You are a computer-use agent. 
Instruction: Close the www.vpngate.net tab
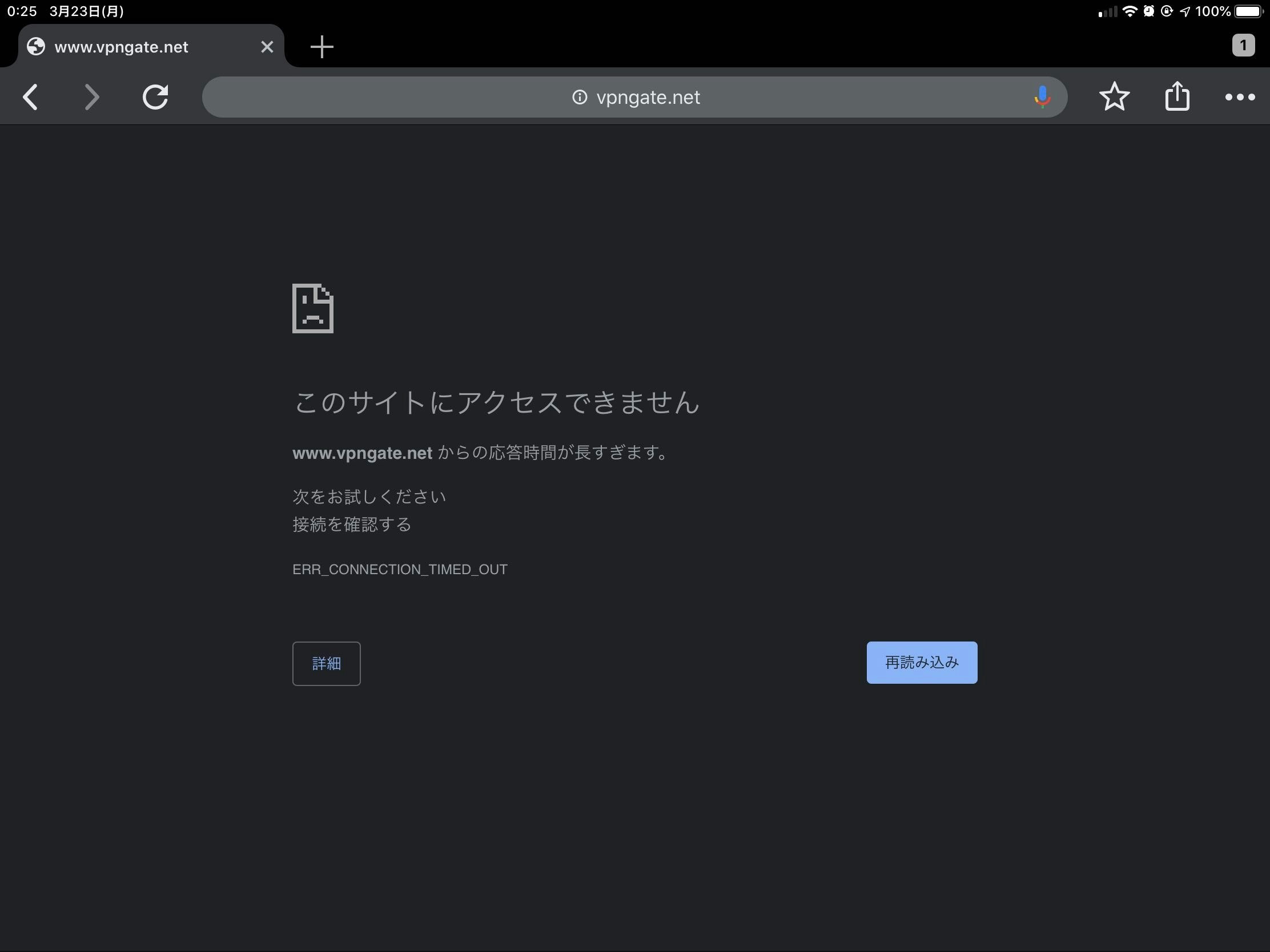(267, 46)
